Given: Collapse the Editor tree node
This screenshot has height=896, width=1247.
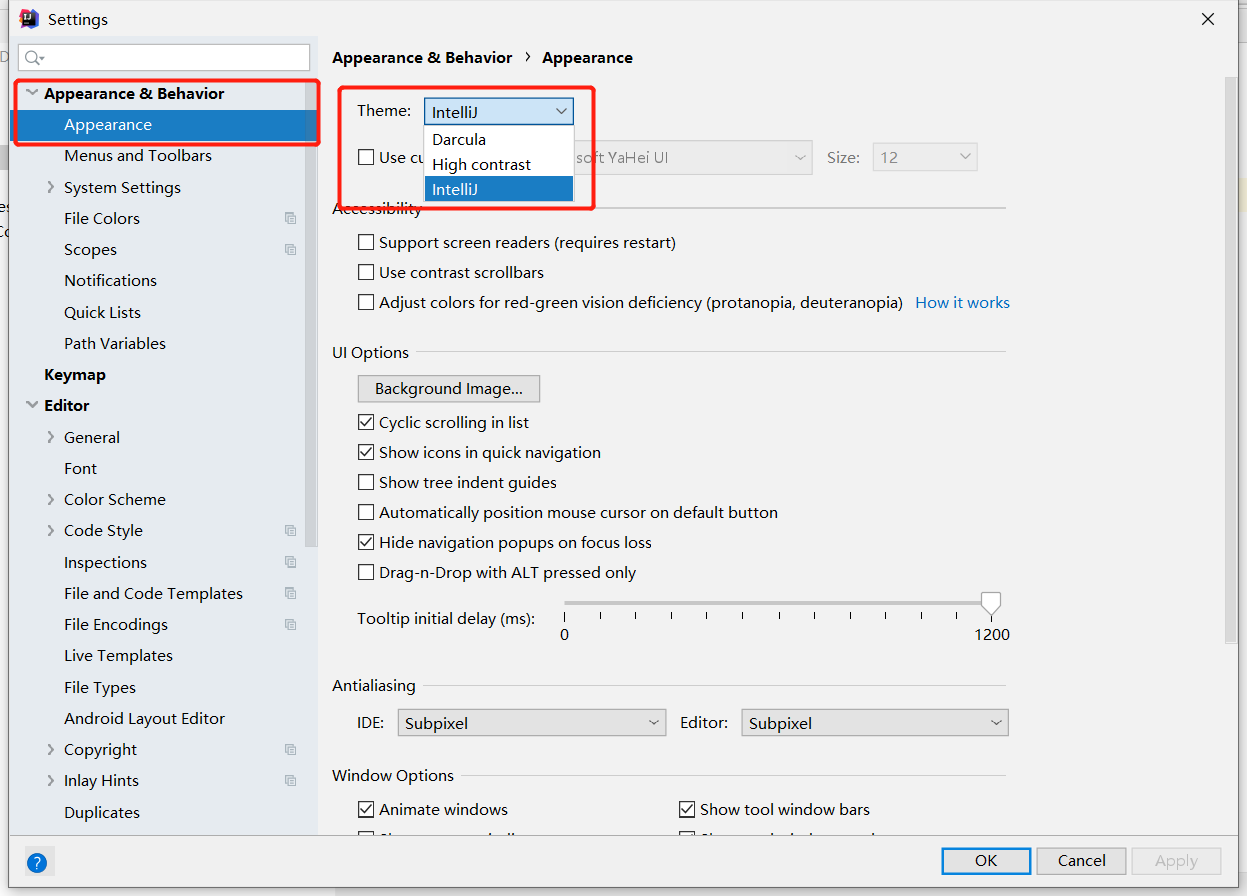Looking at the screenshot, I should tap(32, 405).
